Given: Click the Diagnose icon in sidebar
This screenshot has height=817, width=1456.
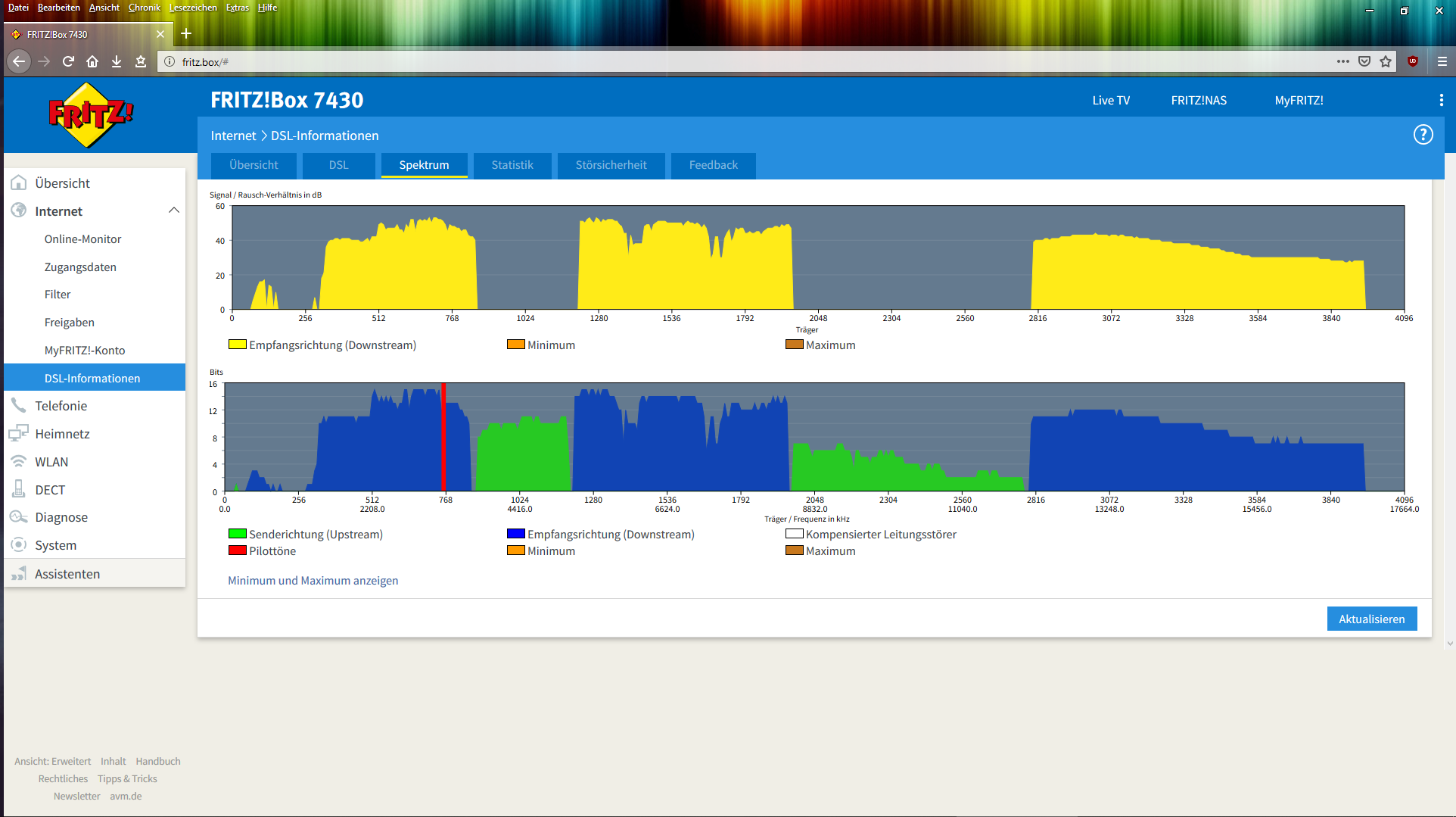Looking at the screenshot, I should [19, 516].
